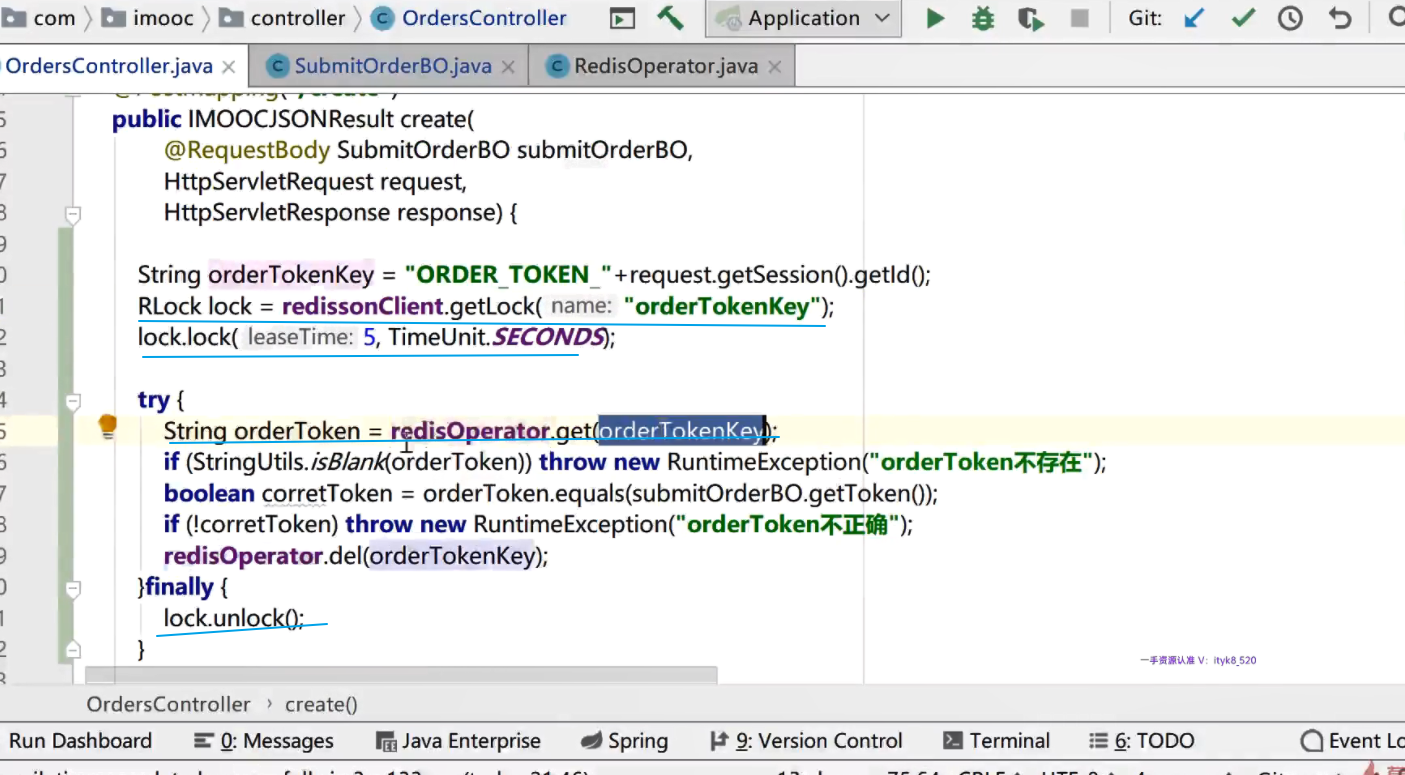Close the OrdersController.java tab

click(x=229, y=67)
